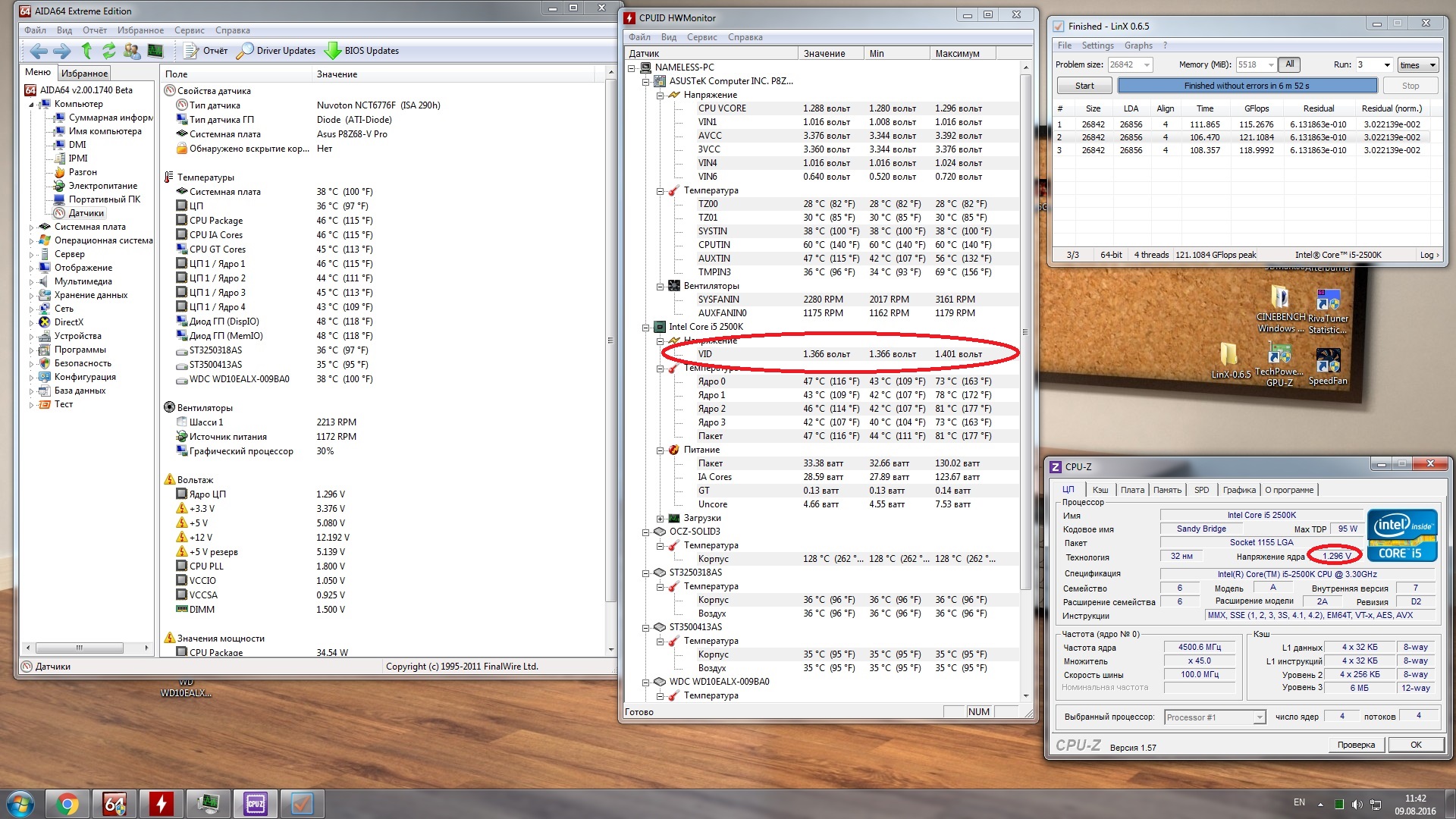Image resolution: width=1456 pixels, height=819 pixels.
Task: Open the Память tab in CPU-Z
Action: click(1166, 490)
